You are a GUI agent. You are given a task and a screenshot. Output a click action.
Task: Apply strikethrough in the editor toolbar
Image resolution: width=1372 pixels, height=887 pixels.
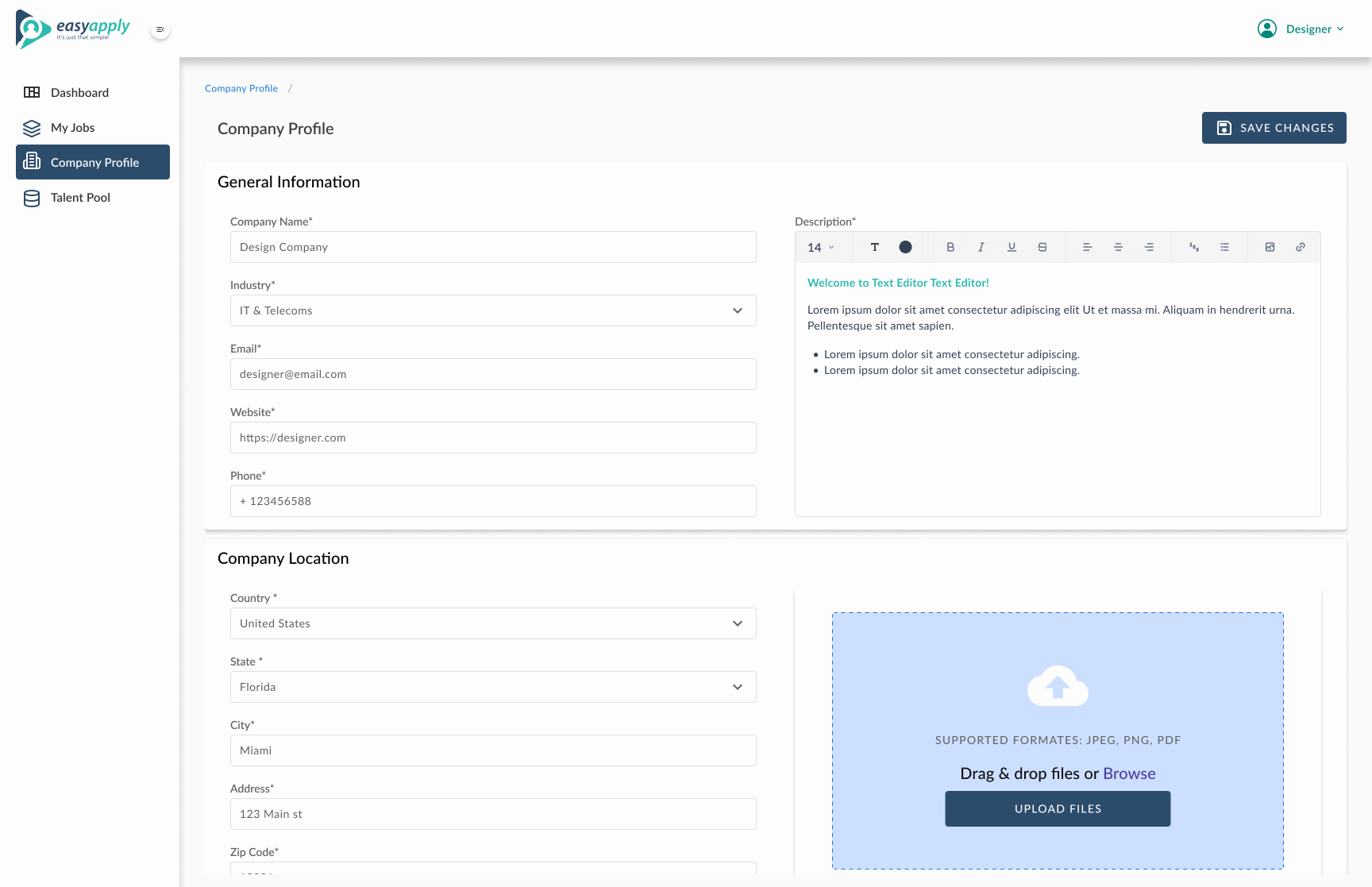click(x=1042, y=247)
